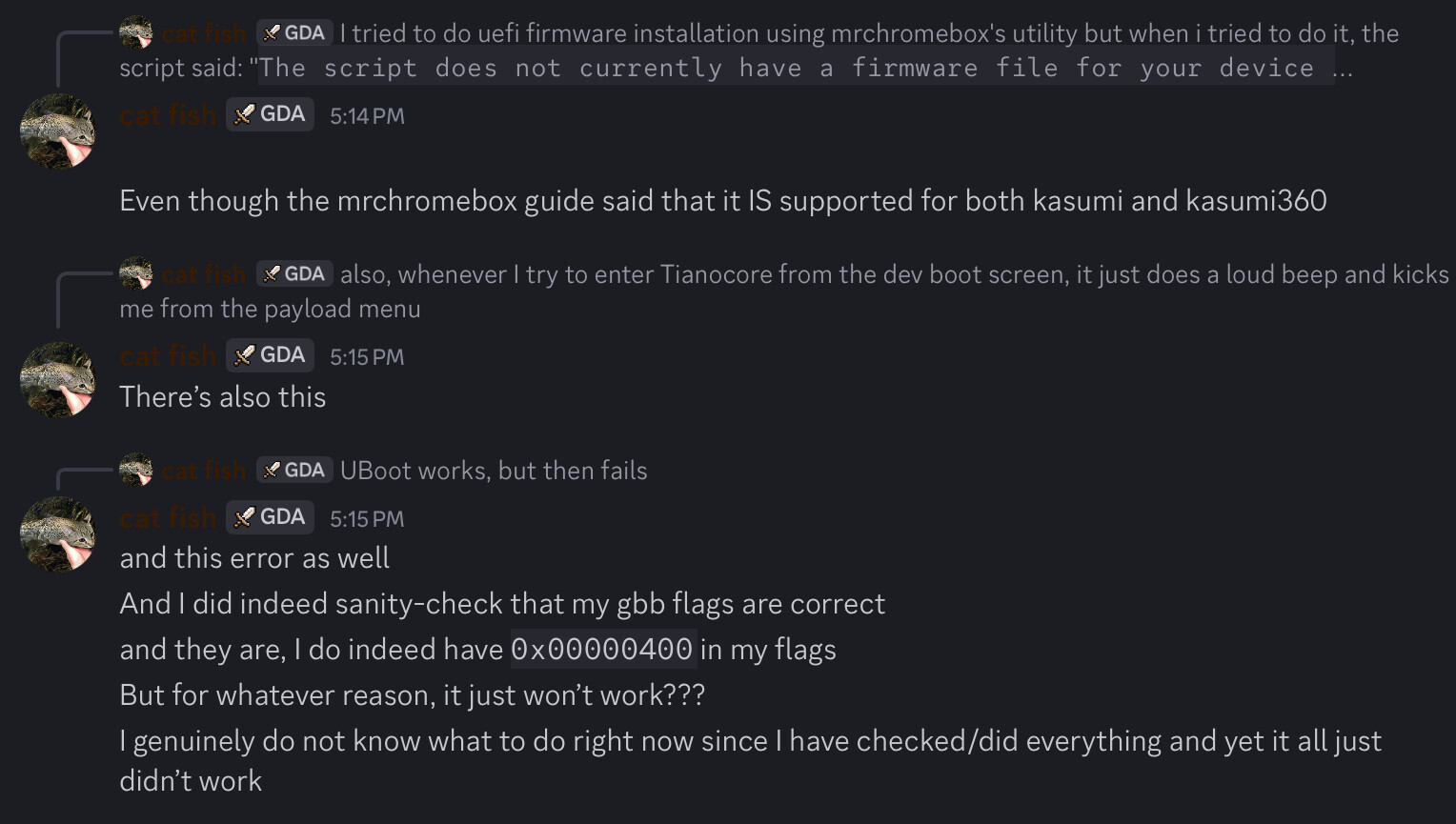Click the inline code 0x00000400
1456x824 pixels.
(602, 650)
